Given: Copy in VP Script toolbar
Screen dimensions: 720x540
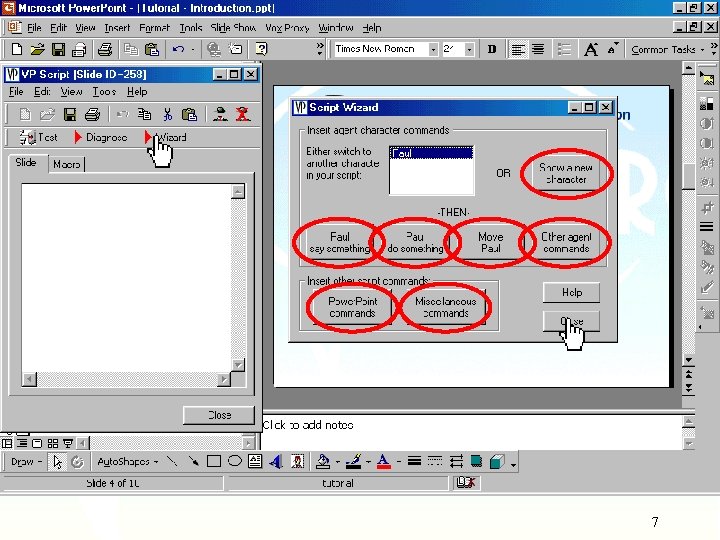Looking at the screenshot, I should pos(145,114).
